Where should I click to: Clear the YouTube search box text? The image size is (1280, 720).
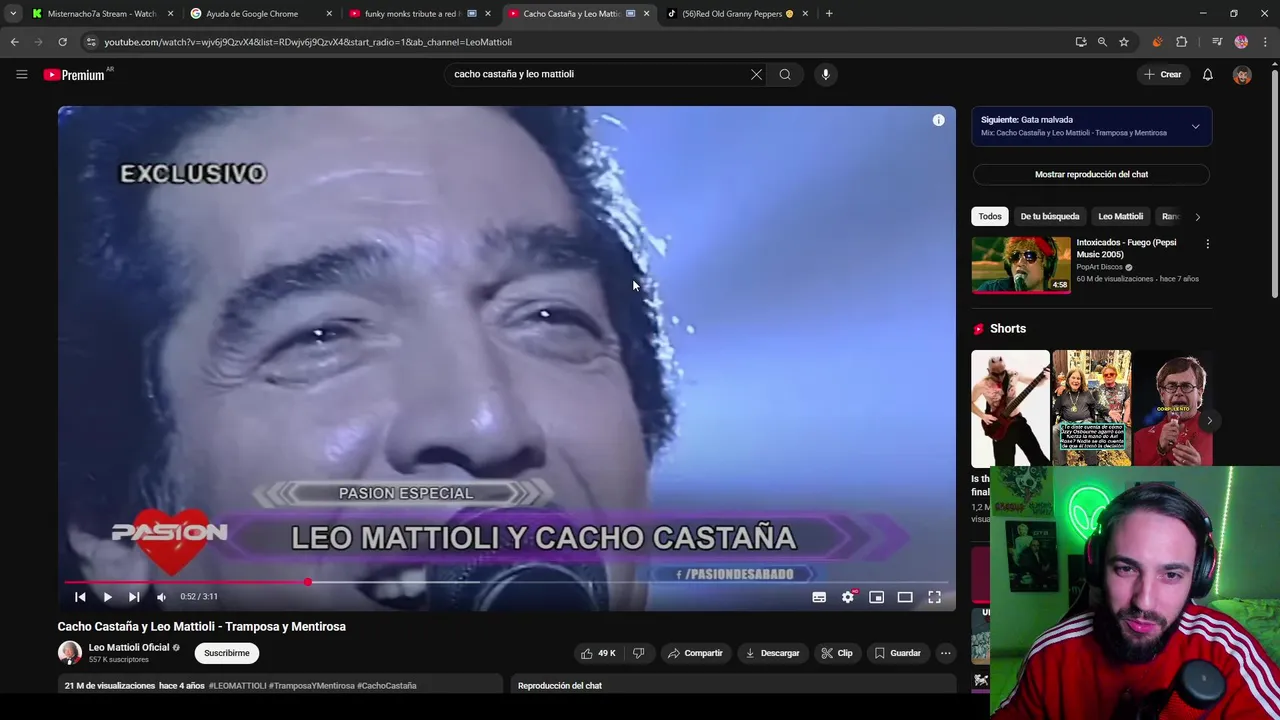[x=756, y=74]
